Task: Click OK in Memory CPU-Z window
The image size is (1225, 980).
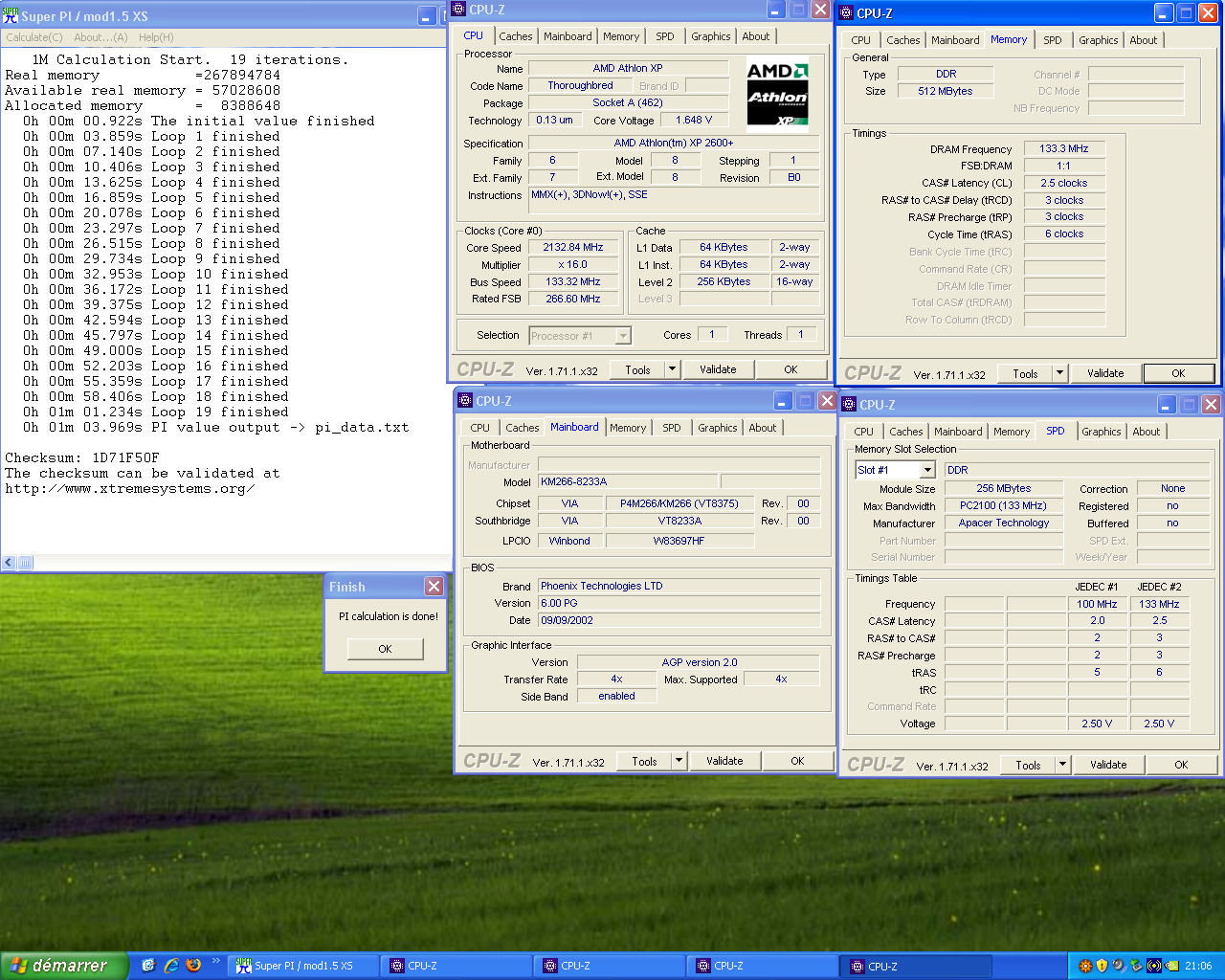Action: [1178, 373]
